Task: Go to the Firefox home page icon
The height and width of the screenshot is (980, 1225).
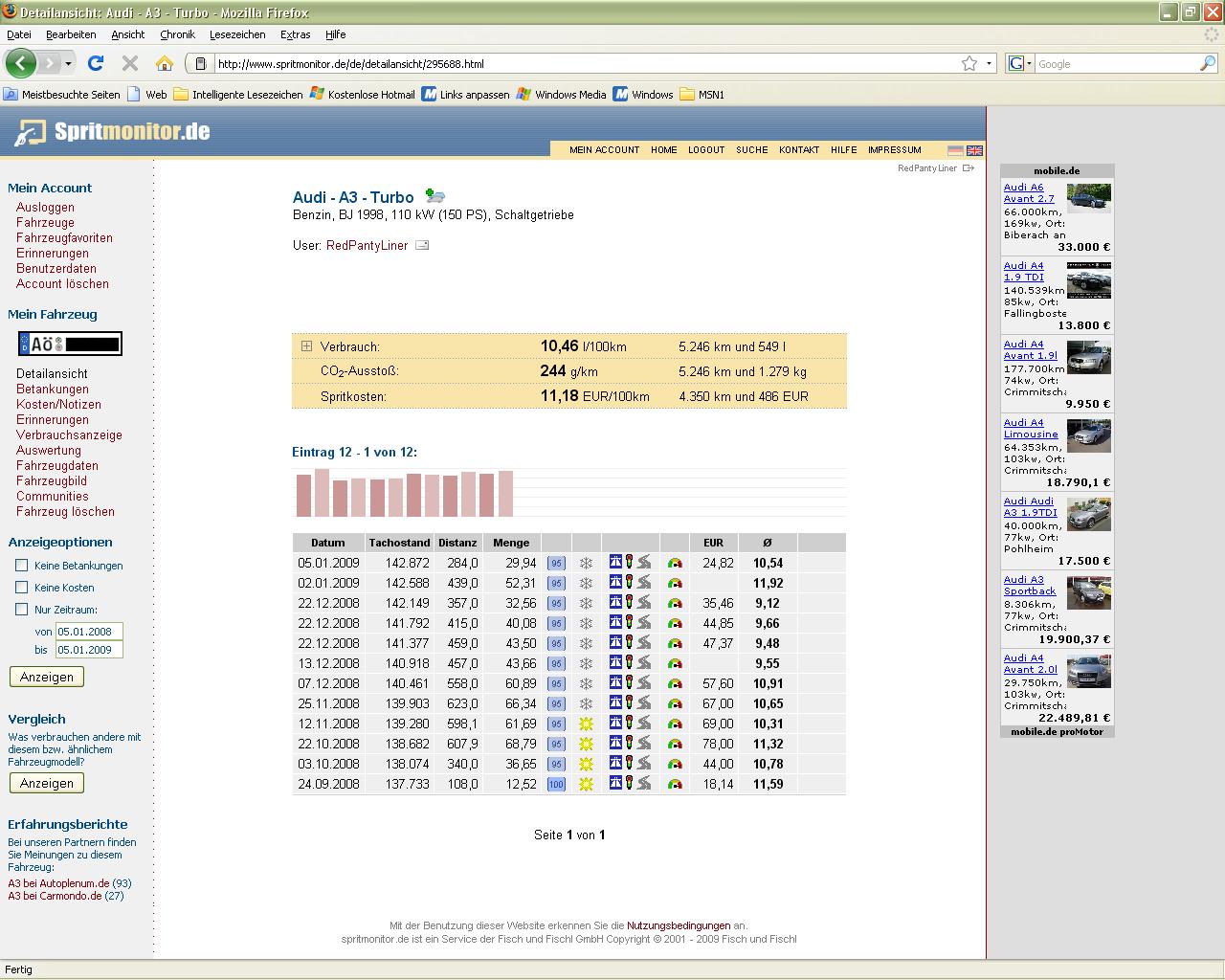Action: pyautogui.click(x=165, y=63)
